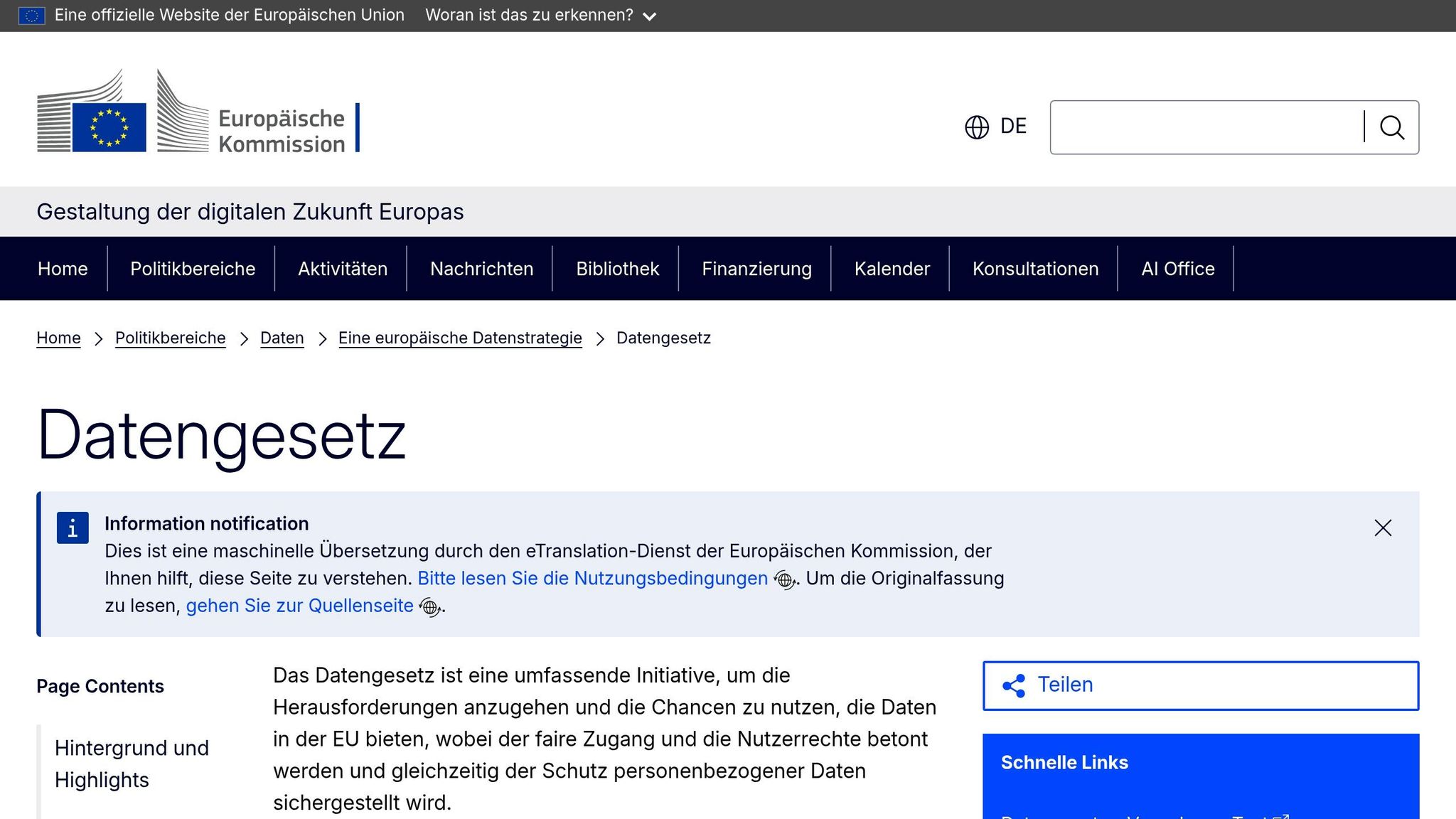Open the Politikbereiche menu
This screenshot has height=819, width=1456.
193,269
